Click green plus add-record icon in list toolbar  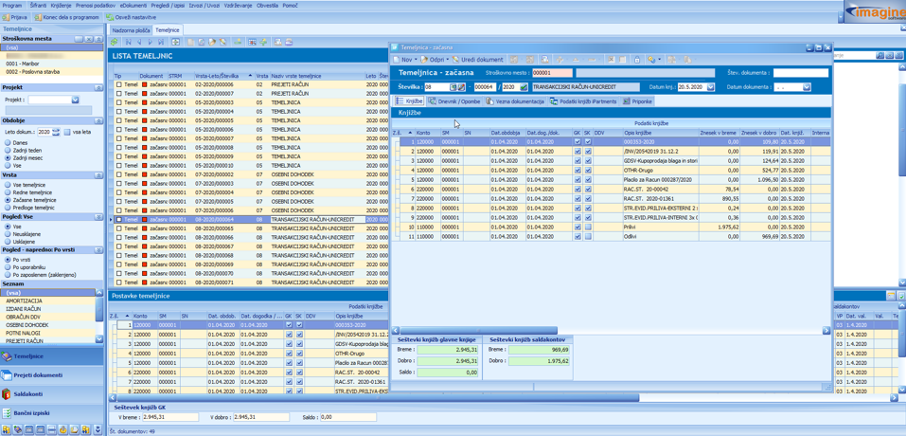tap(263, 42)
